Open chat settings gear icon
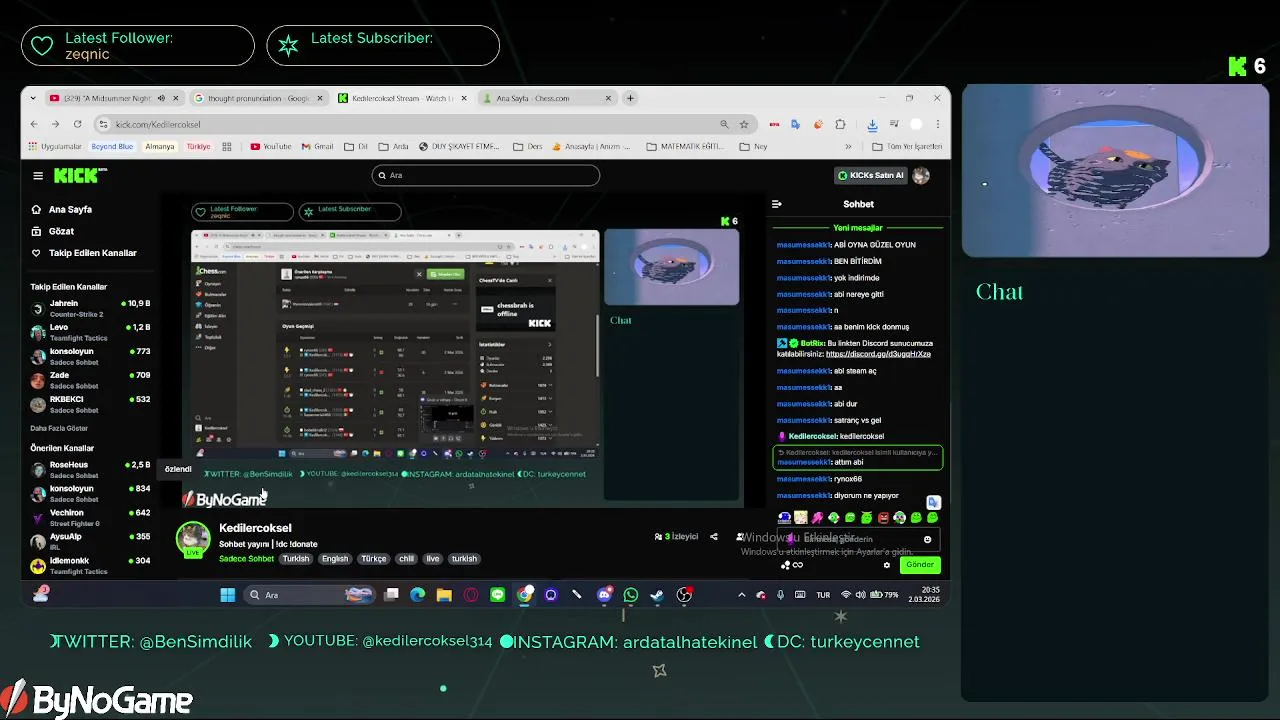 [886, 565]
